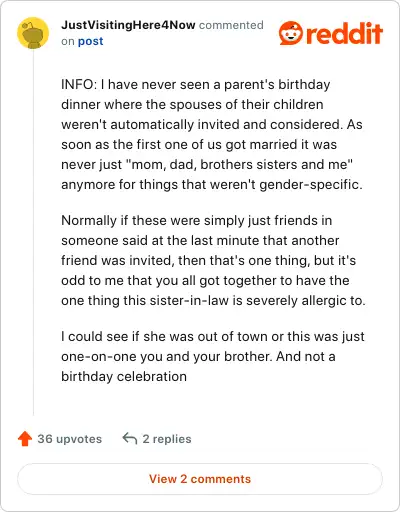Click the "INFO:" label starting the comment
Image resolution: width=400 pixels, height=512 pixels.
(79, 84)
